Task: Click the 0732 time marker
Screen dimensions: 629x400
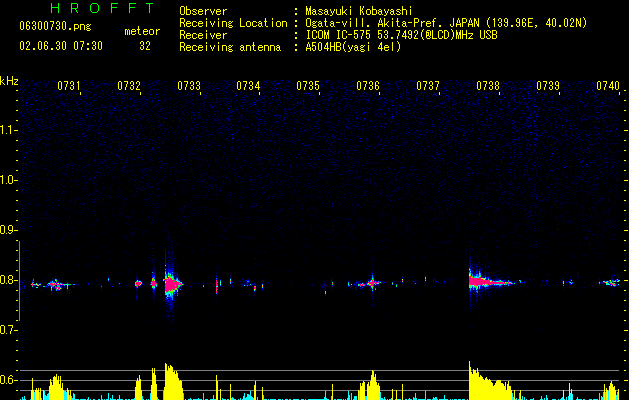Action: coord(129,86)
